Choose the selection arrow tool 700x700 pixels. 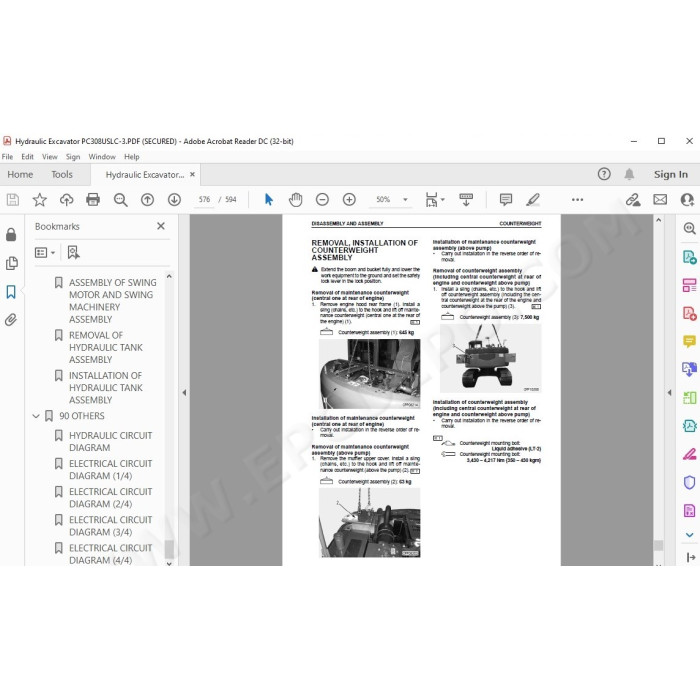point(269,200)
